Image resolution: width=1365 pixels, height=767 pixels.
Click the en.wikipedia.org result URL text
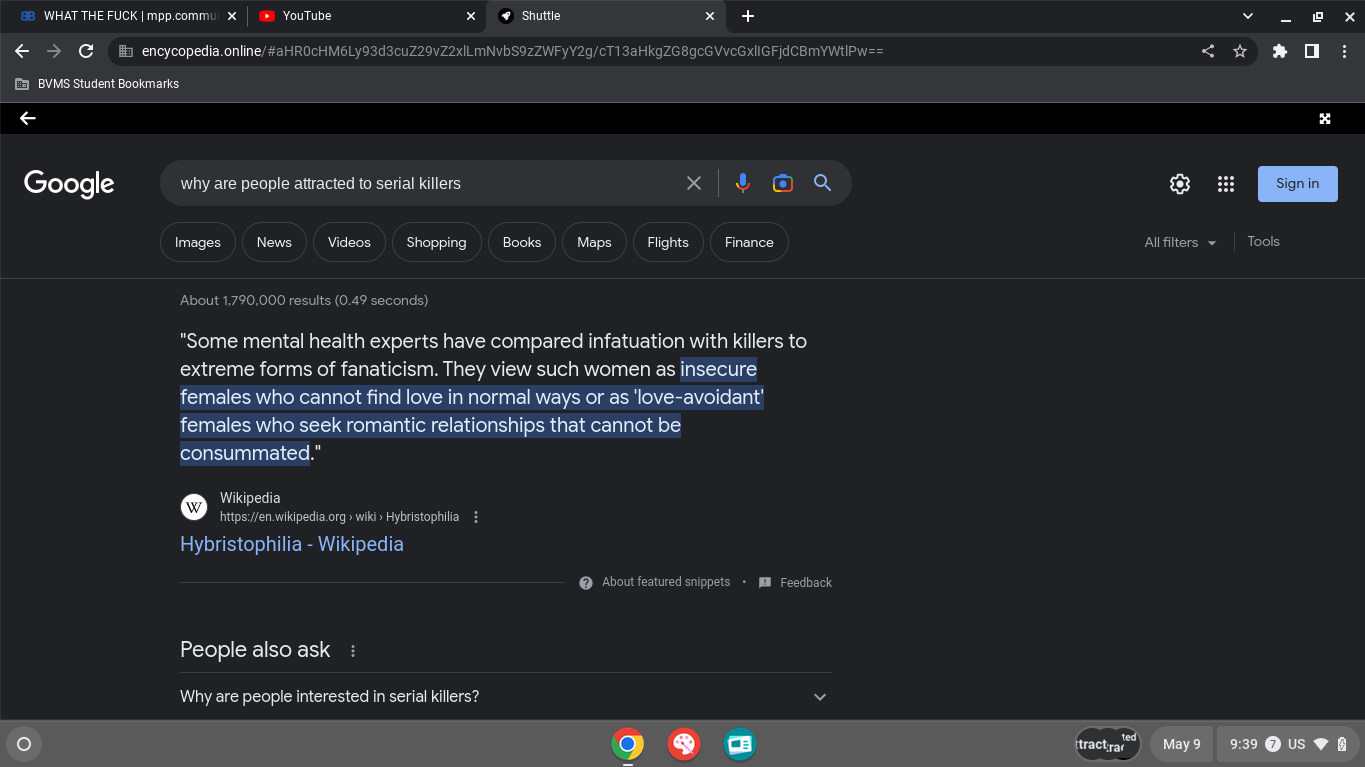tap(339, 517)
